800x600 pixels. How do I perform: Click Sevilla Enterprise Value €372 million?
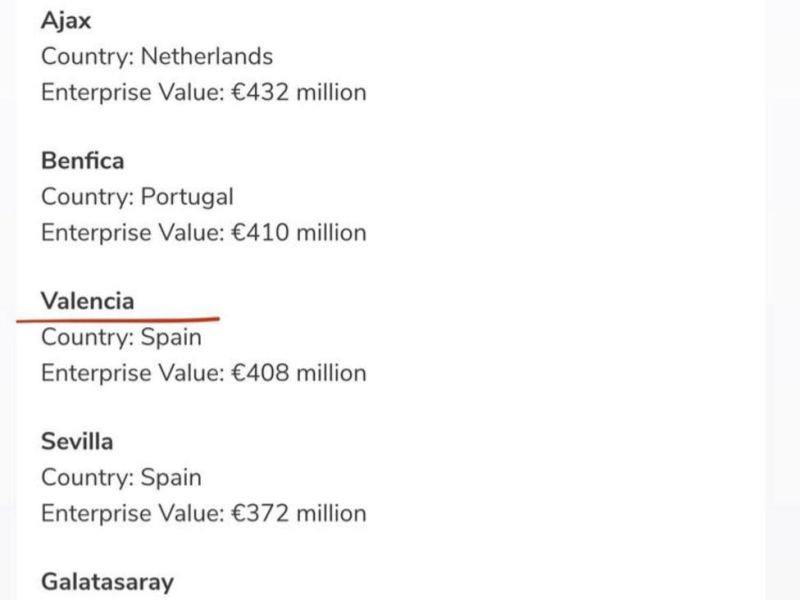pyautogui.click(x=204, y=513)
